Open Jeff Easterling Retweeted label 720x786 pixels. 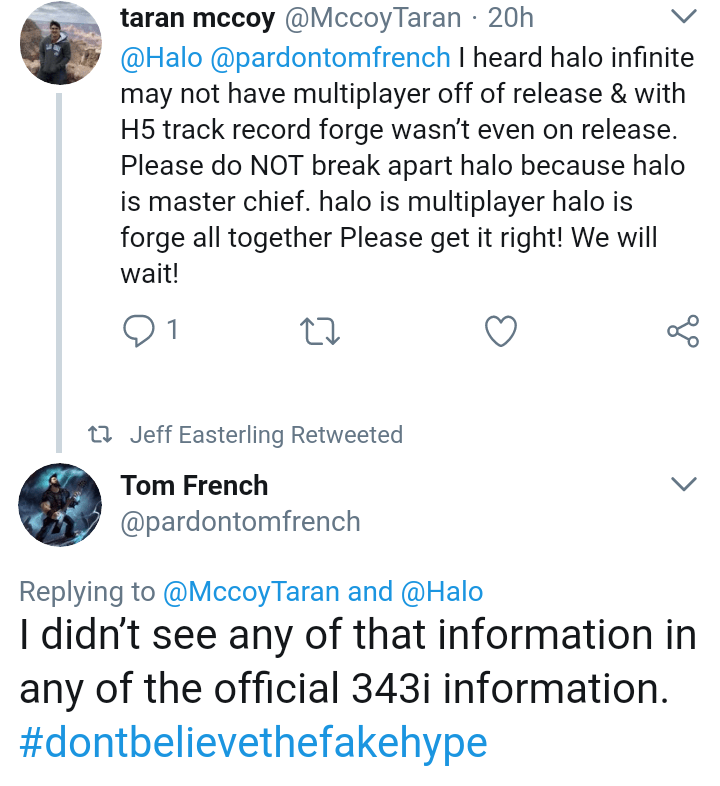point(266,435)
